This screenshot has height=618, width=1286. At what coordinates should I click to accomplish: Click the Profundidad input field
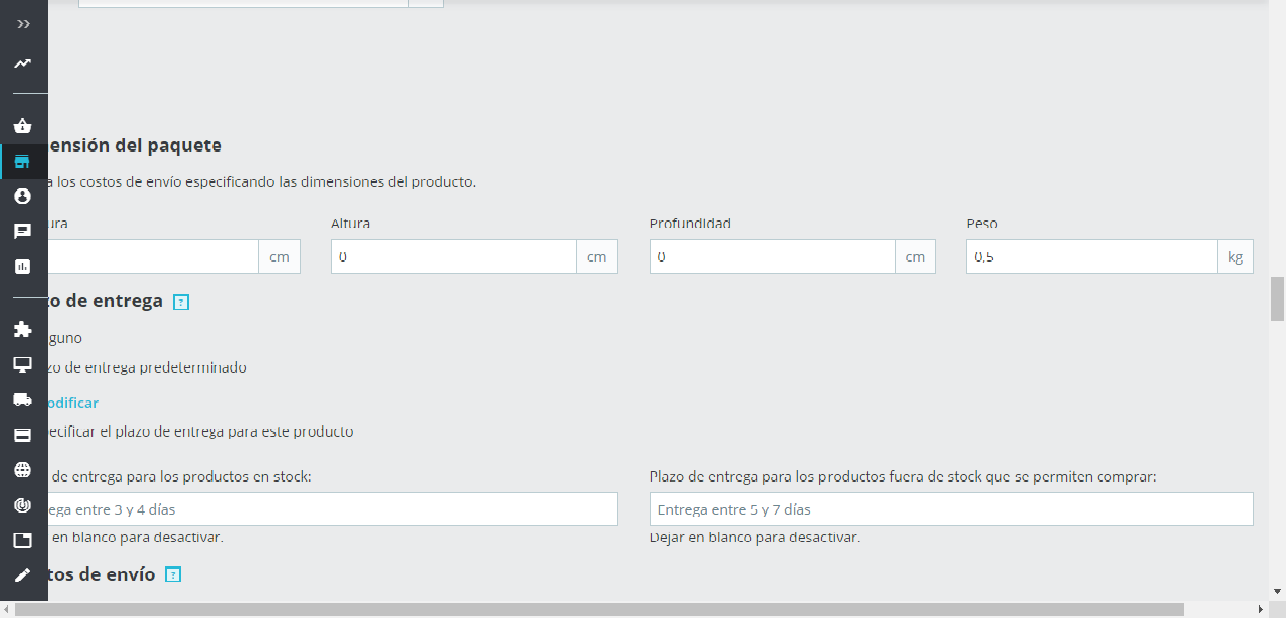[x=773, y=257]
